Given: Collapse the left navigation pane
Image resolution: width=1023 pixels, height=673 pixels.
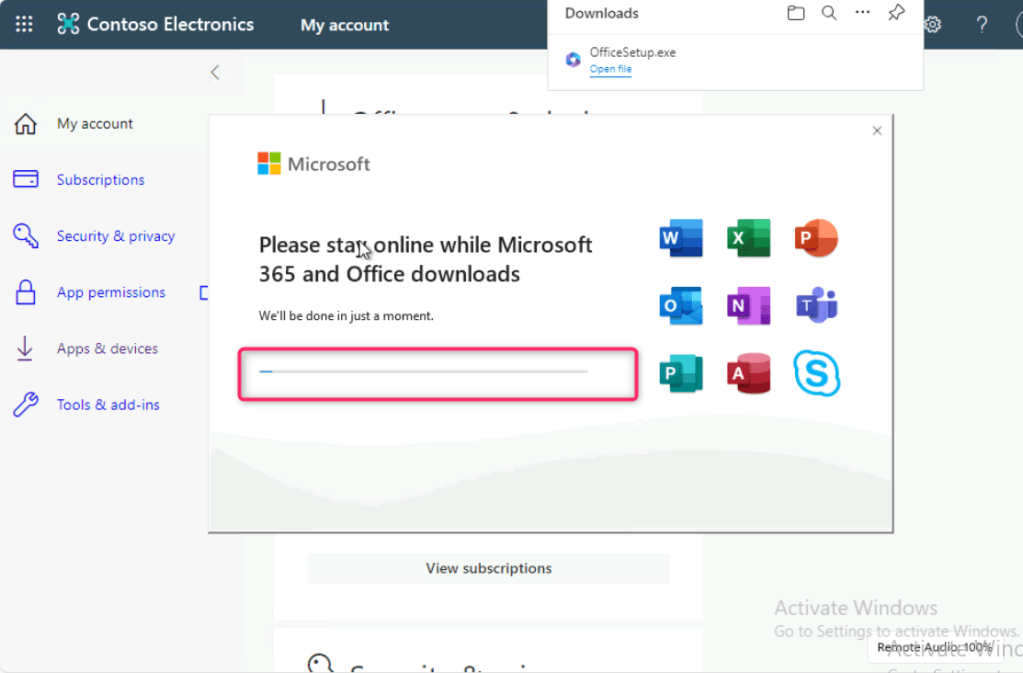Looking at the screenshot, I should (214, 72).
